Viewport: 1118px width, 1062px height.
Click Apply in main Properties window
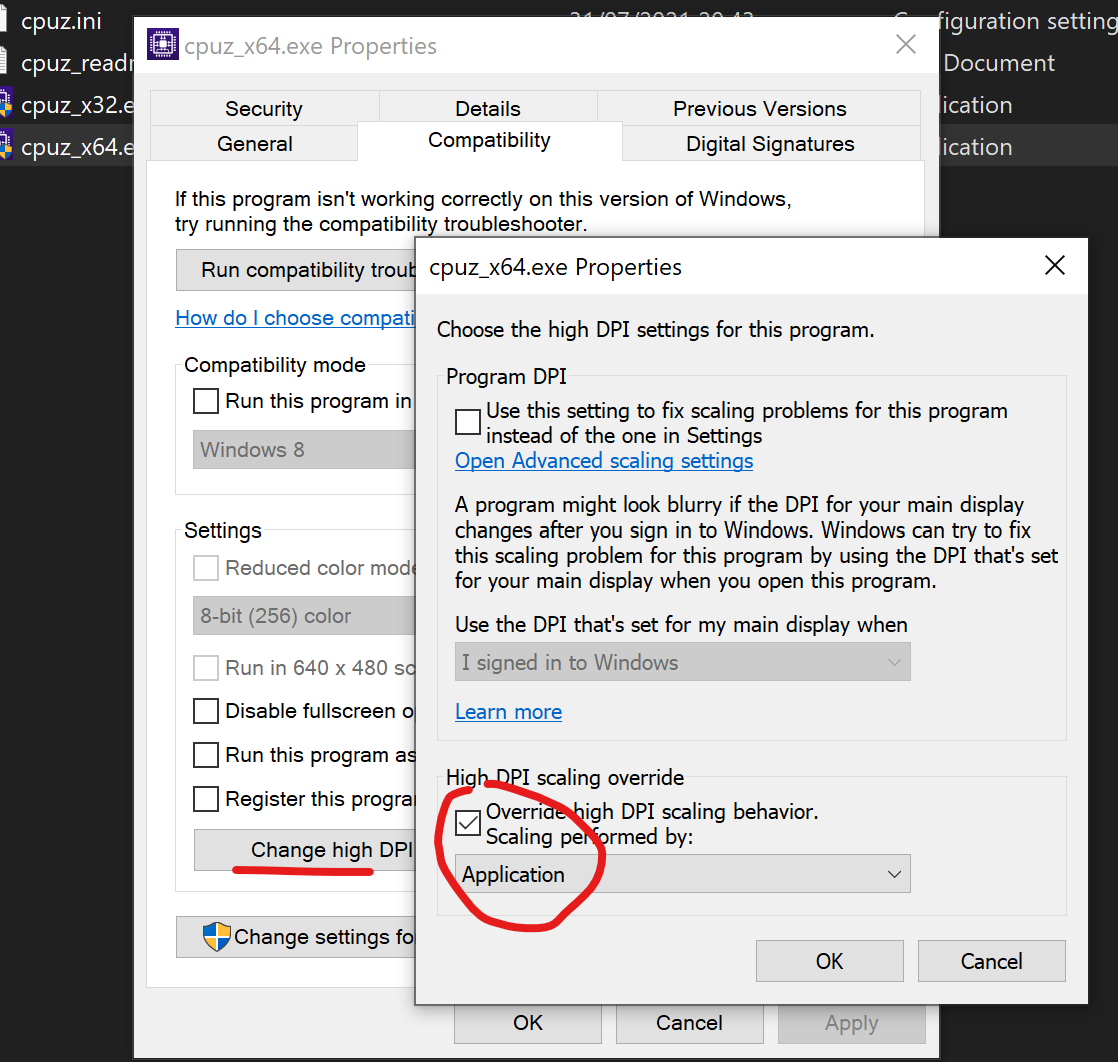tap(851, 1023)
